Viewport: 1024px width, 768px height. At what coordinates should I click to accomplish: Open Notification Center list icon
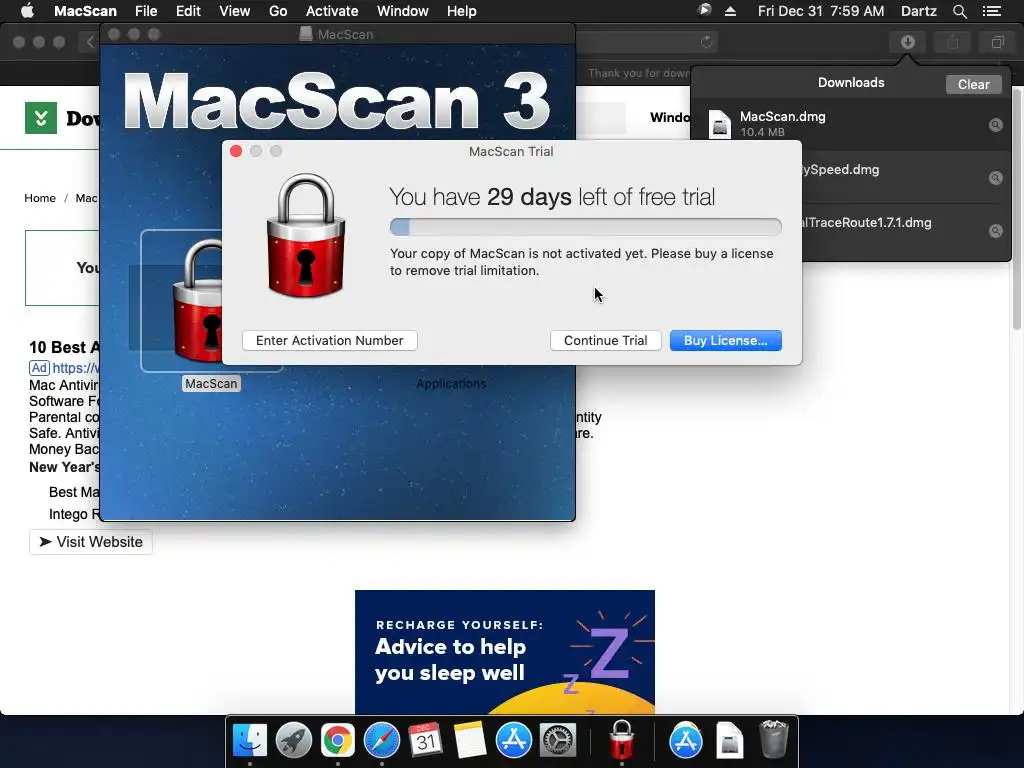pos(992,11)
